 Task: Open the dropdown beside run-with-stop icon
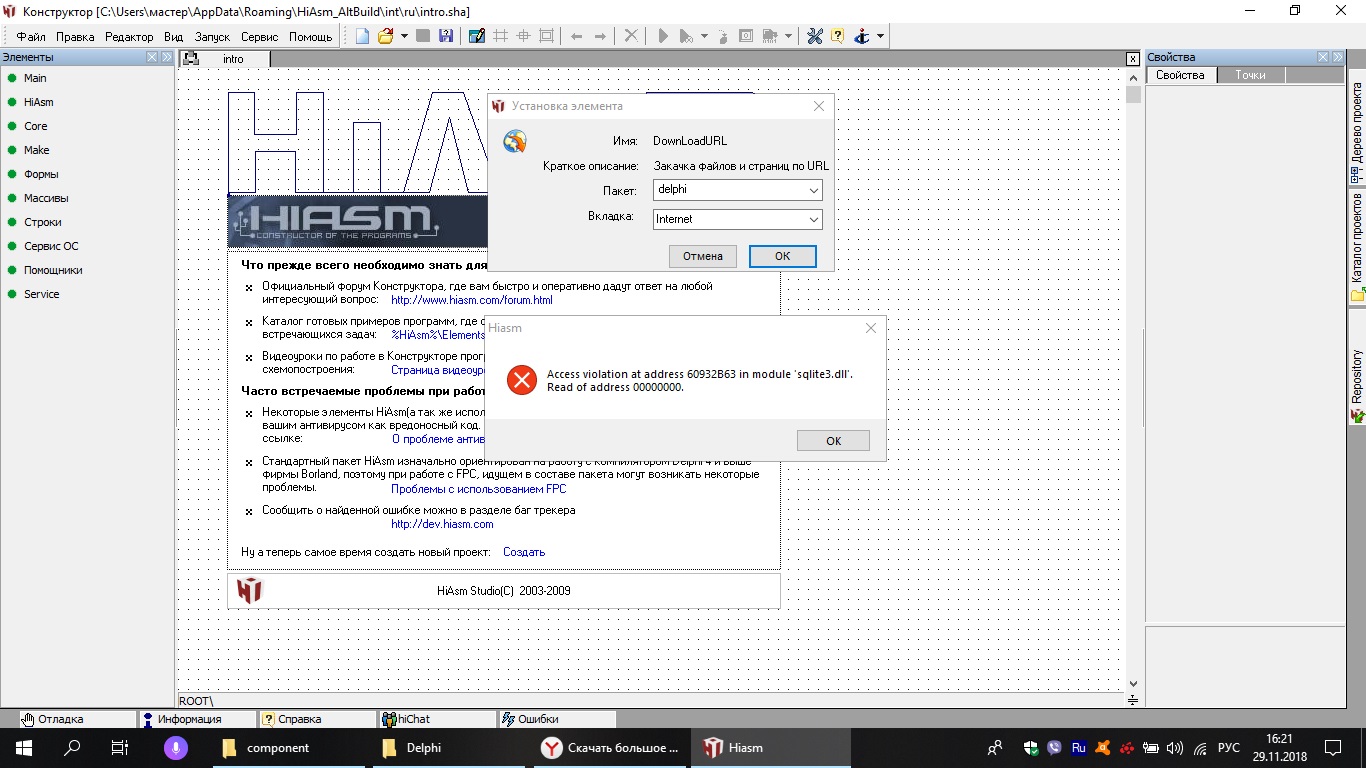(x=704, y=36)
